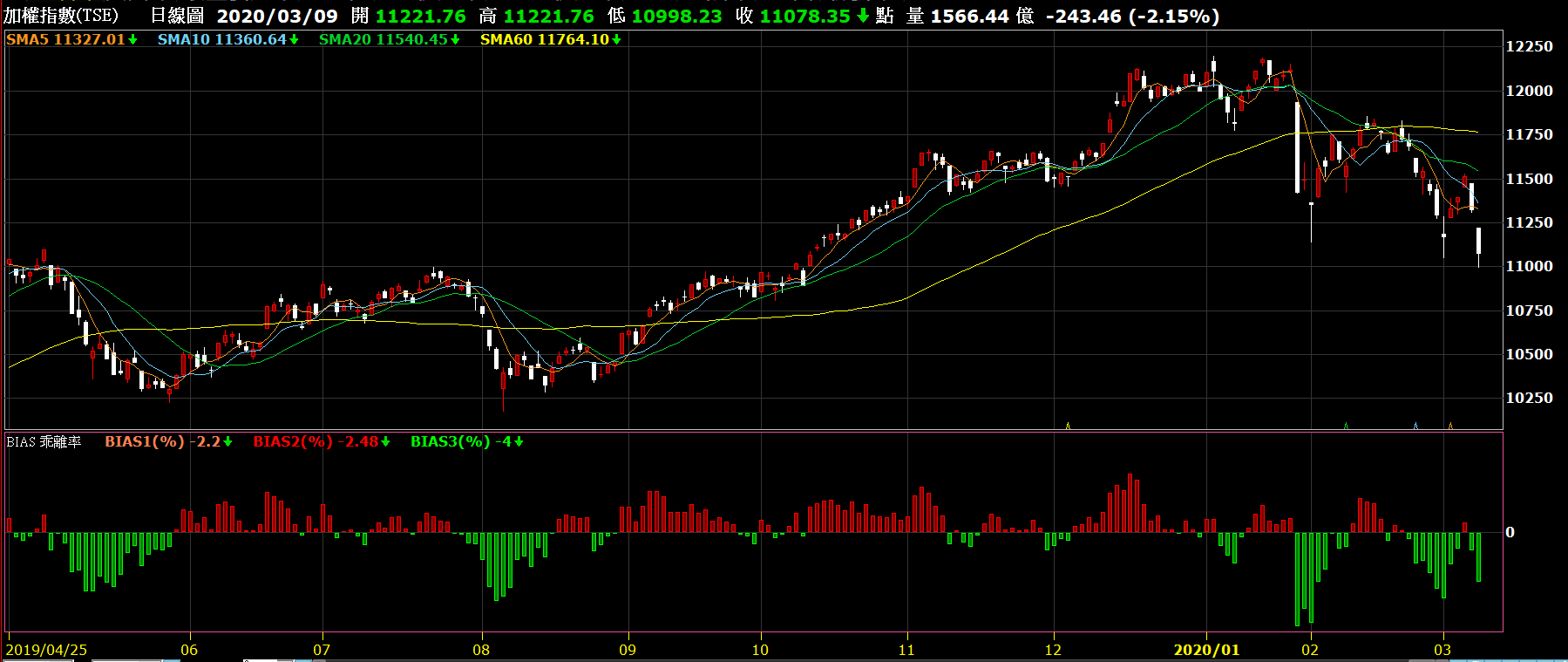Click the down arrow beside BIAS3 value
The image size is (1568, 662).
[x=519, y=442]
